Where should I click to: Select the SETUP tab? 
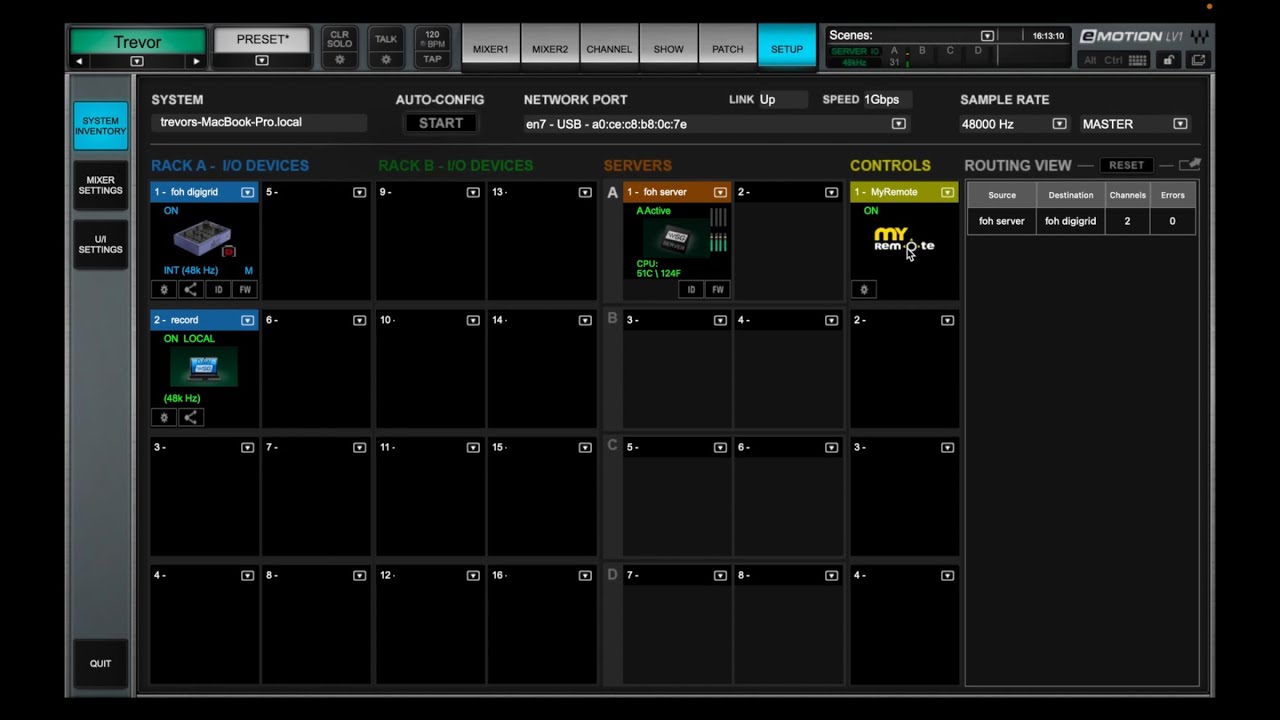pos(787,47)
